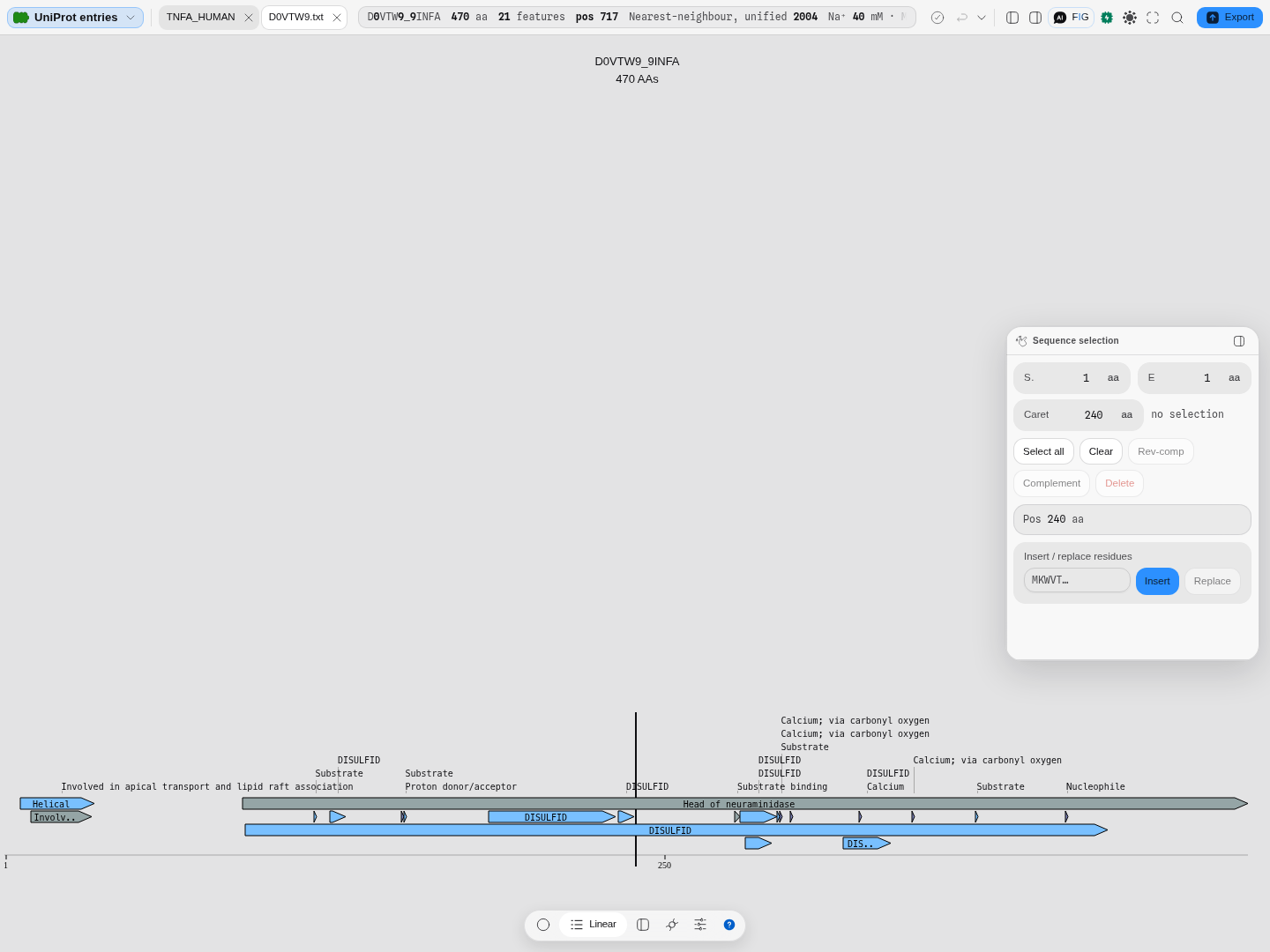Click the Pos 240 aa field
The width and height of the screenshot is (1270, 952).
point(1132,520)
